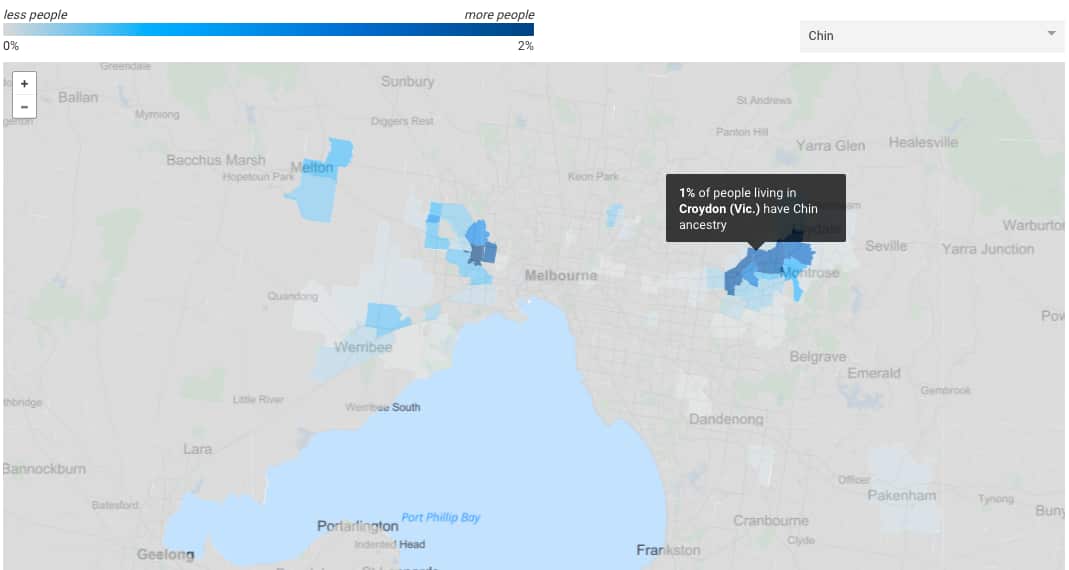This screenshot has width=1069, height=570.
Task: Click the Werribee map label
Action: pos(363,347)
